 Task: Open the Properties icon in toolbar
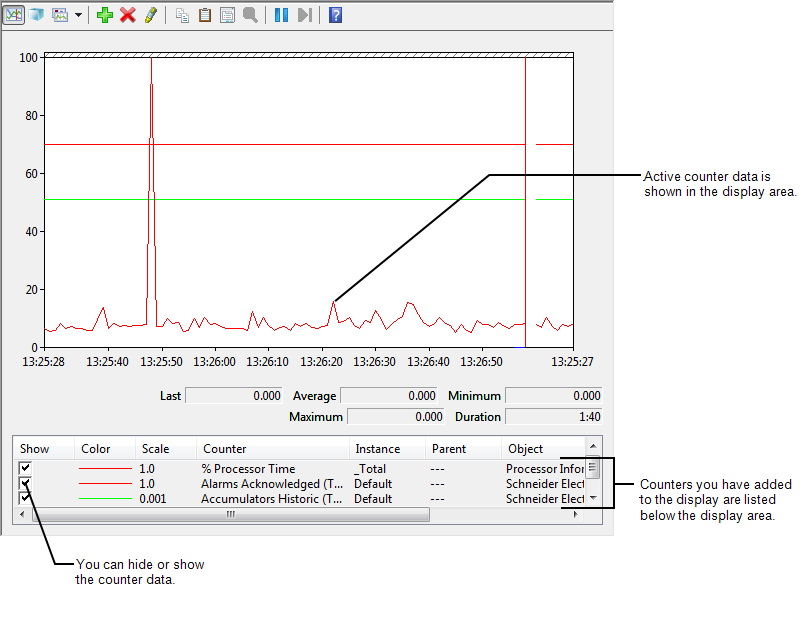click(227, 15)
